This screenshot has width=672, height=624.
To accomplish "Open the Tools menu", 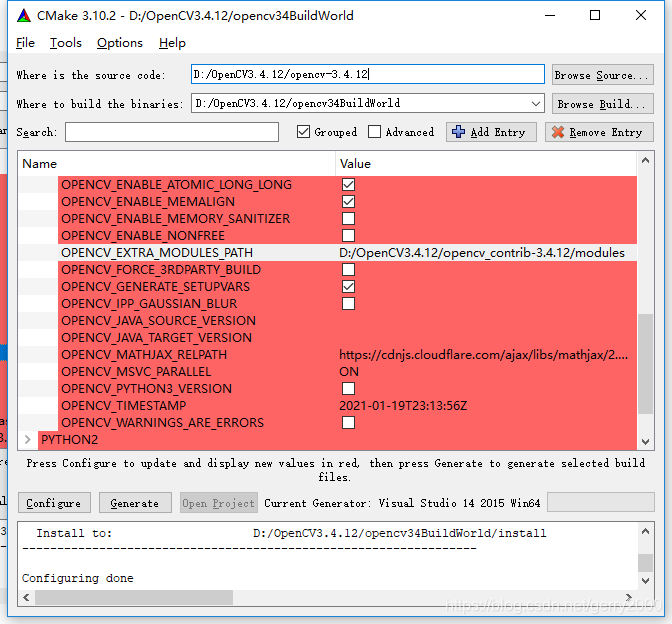I will click(x=66, y=43).
